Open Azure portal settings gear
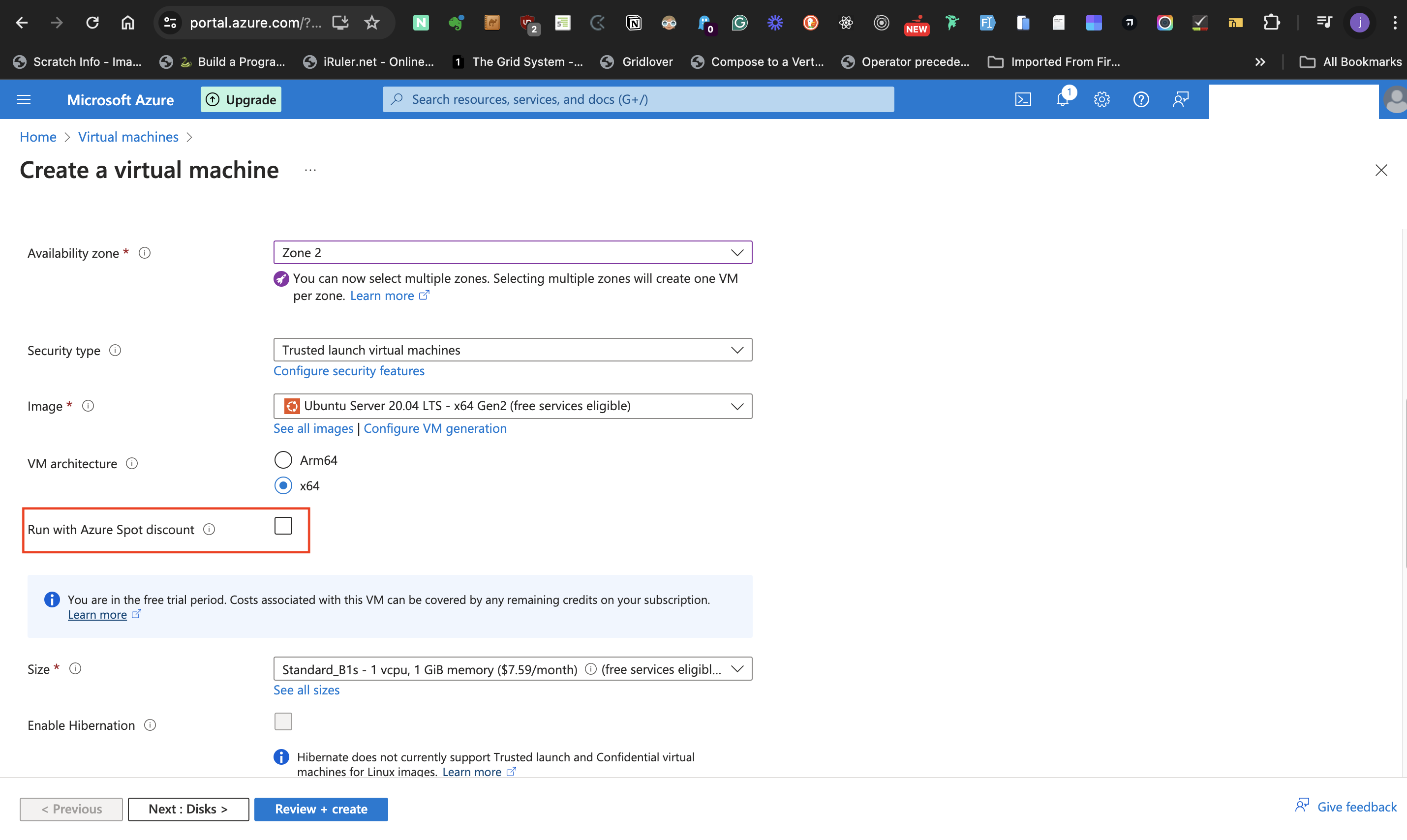The height and width of the screenshot is (840, 1407). 1102,99
